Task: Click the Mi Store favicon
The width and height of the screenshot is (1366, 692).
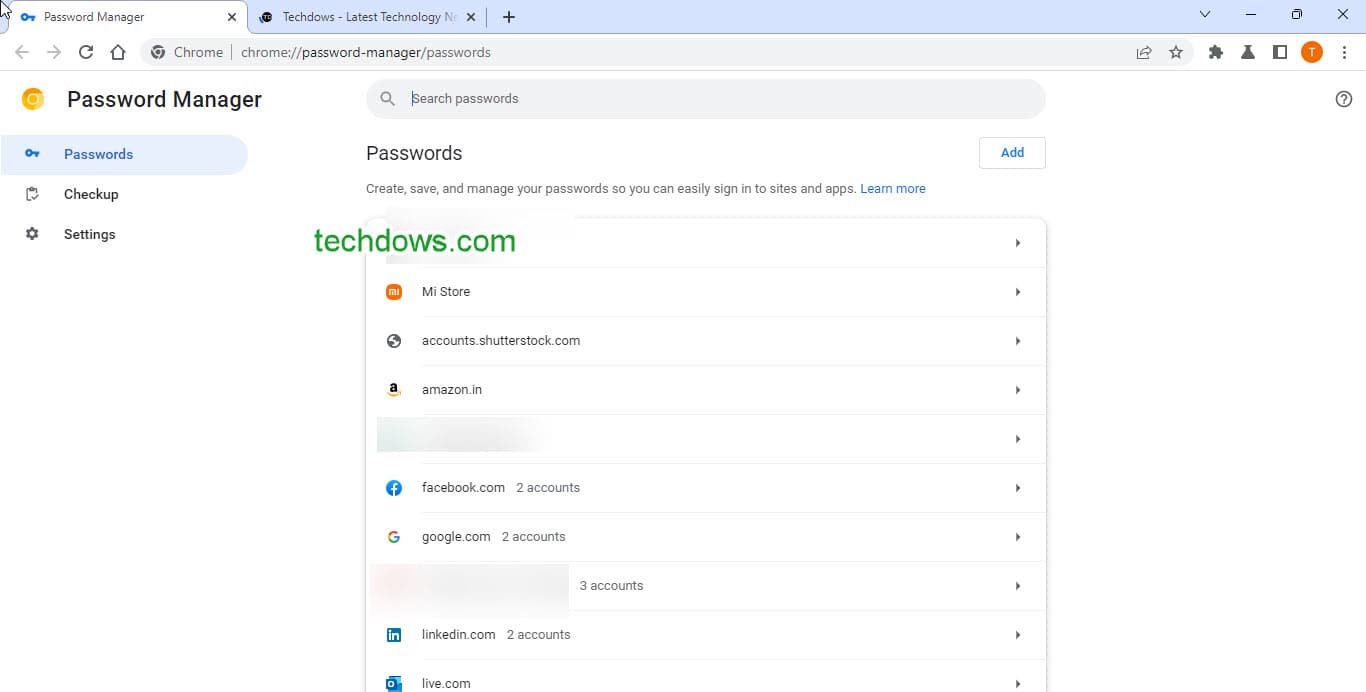Action: (394, 292)
